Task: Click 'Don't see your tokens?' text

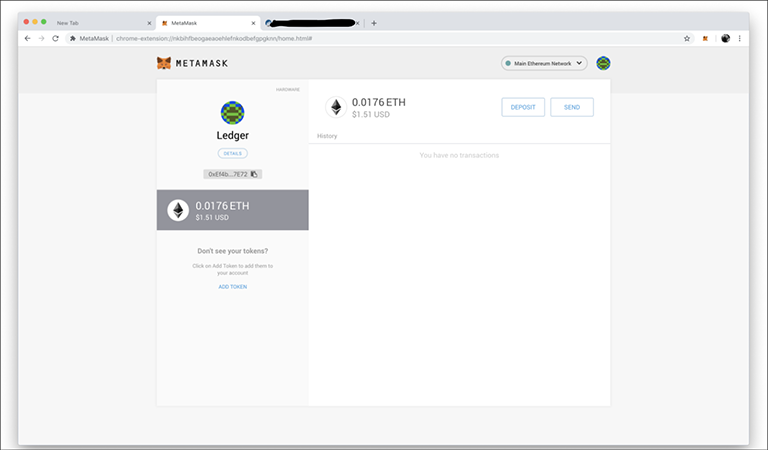Action: click(x=233, y=251)
